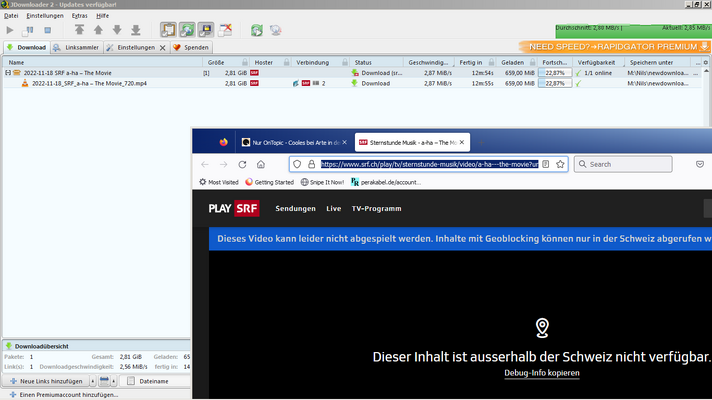This screenshot has width=712, height=400.
Task: Bookmark this page with the star
Action: tap(560, 164)
